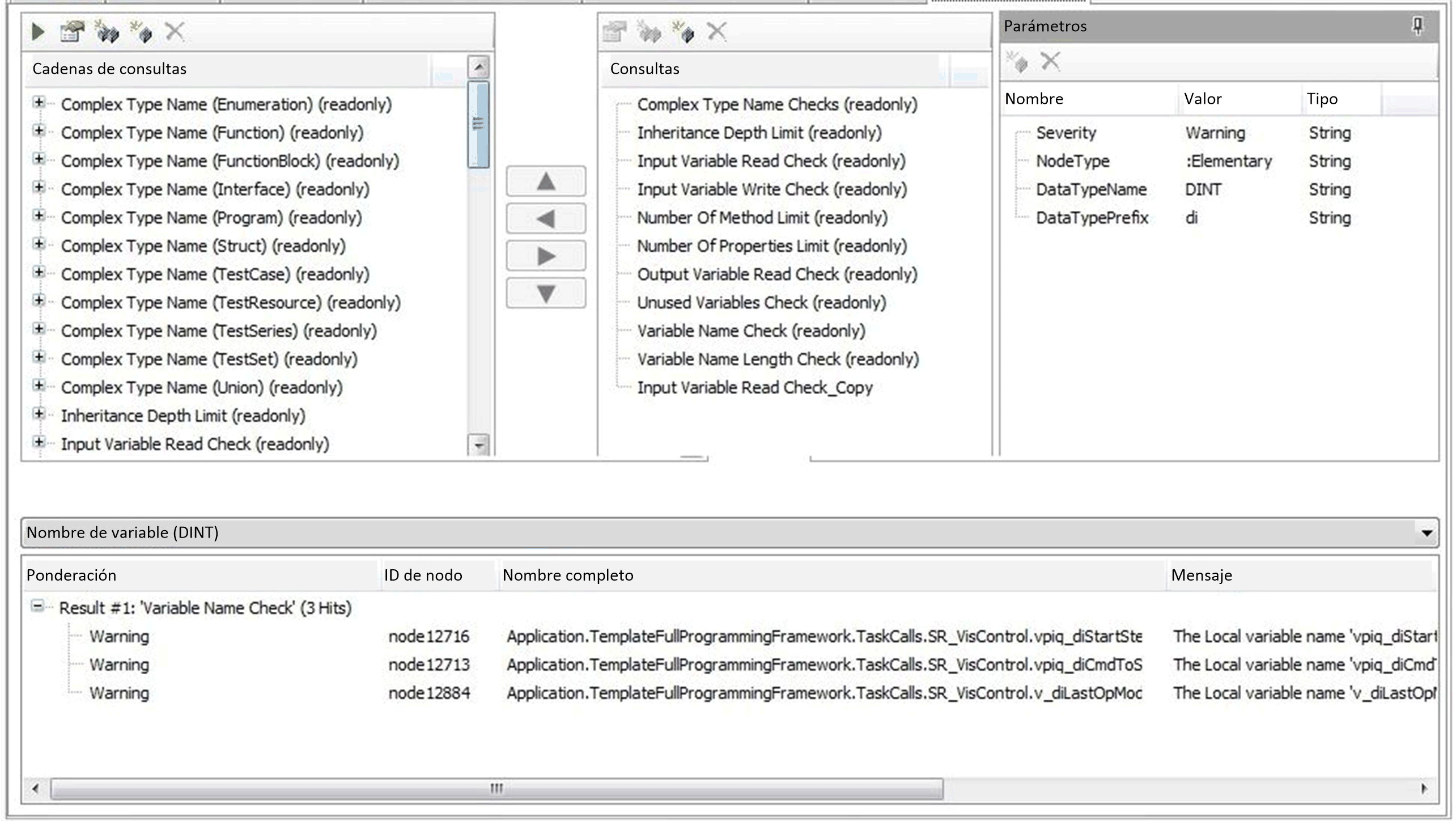Click vertical scrollbar thumb in Cadenas list
The width and height of the screenshot is (1456, 821).
479,125
